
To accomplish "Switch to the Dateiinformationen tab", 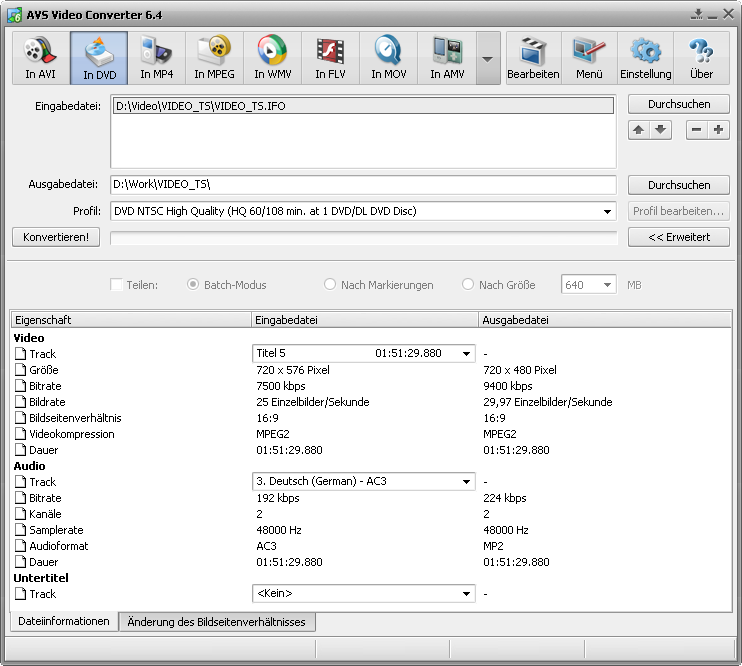I will pos(64,621).
